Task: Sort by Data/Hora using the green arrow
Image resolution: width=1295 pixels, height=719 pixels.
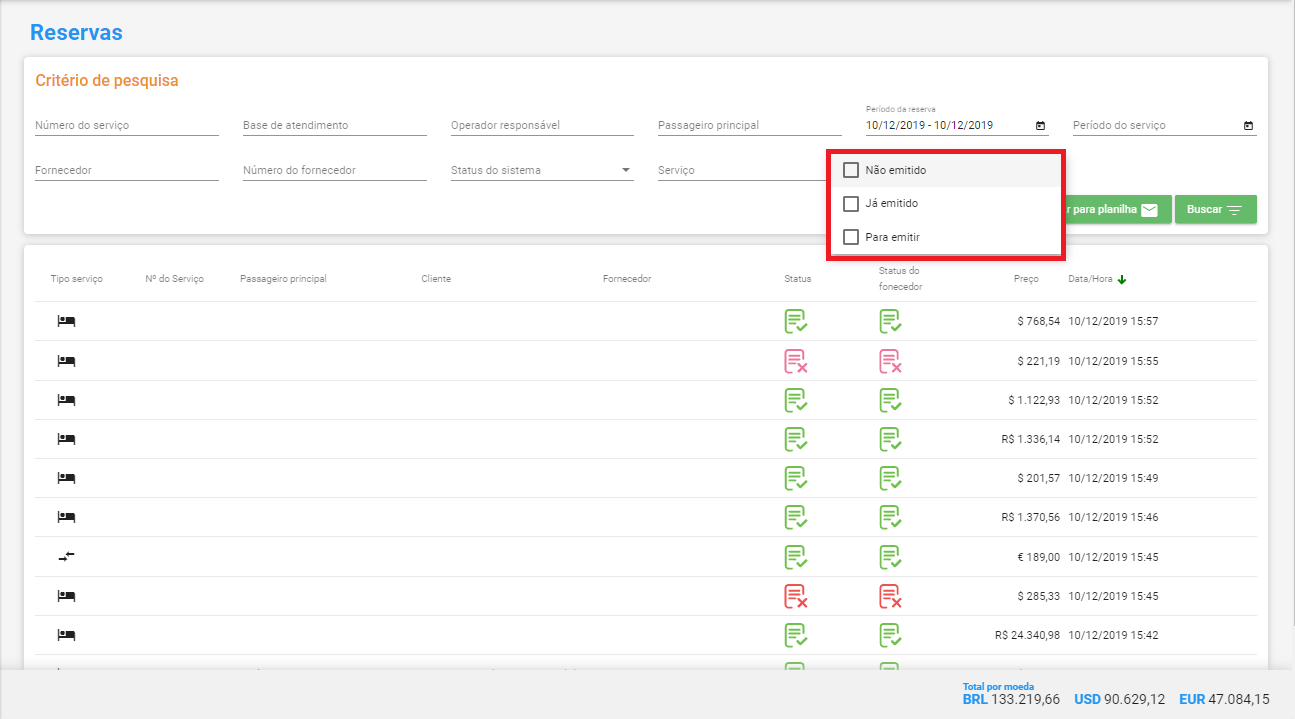Action: [x=1122, y=279]
